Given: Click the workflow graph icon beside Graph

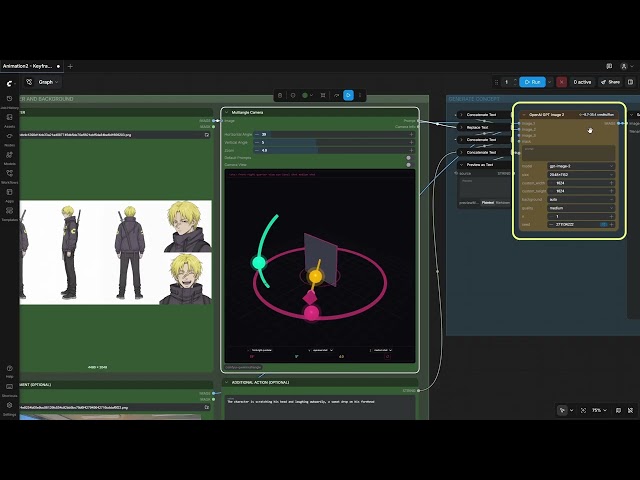Looking at the screenshot, I should pyautogui.click(x=29, y=82).
